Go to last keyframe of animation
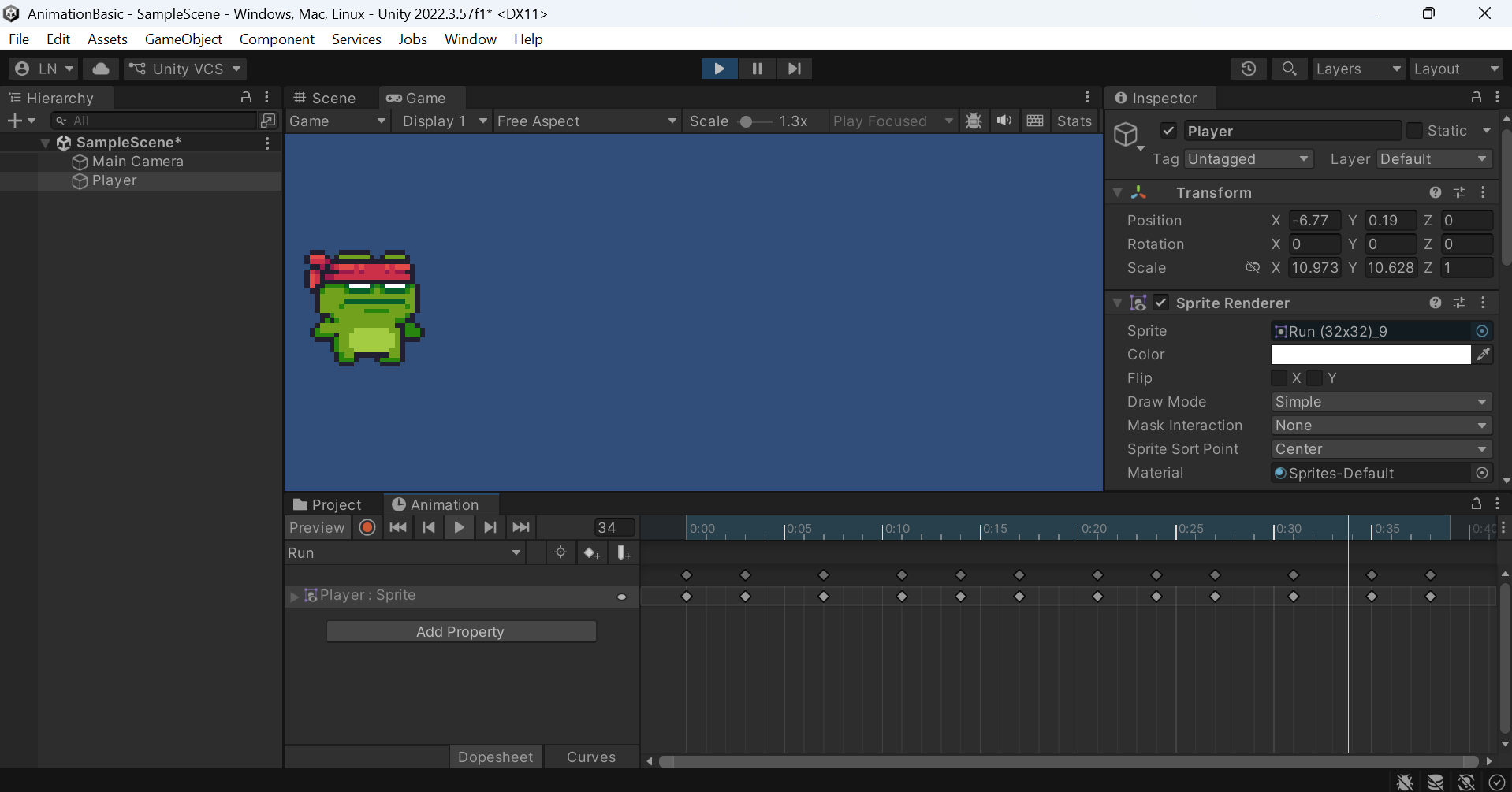Image resolution: width=1512 pixels, height=792 pixels. point(521,527)
